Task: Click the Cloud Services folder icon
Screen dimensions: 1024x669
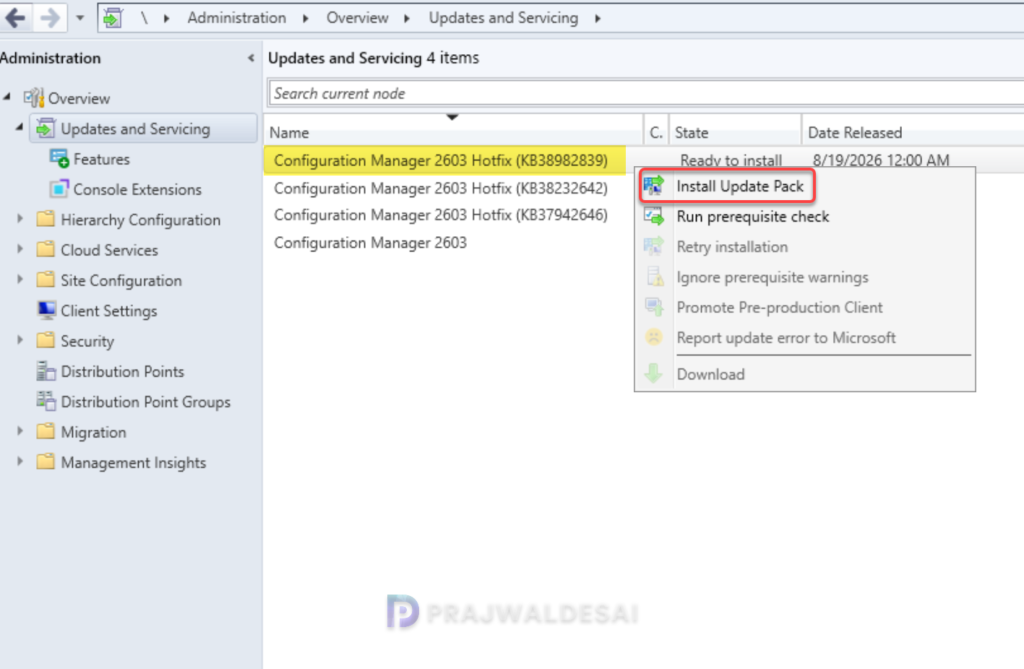Action: pos(46,249)
